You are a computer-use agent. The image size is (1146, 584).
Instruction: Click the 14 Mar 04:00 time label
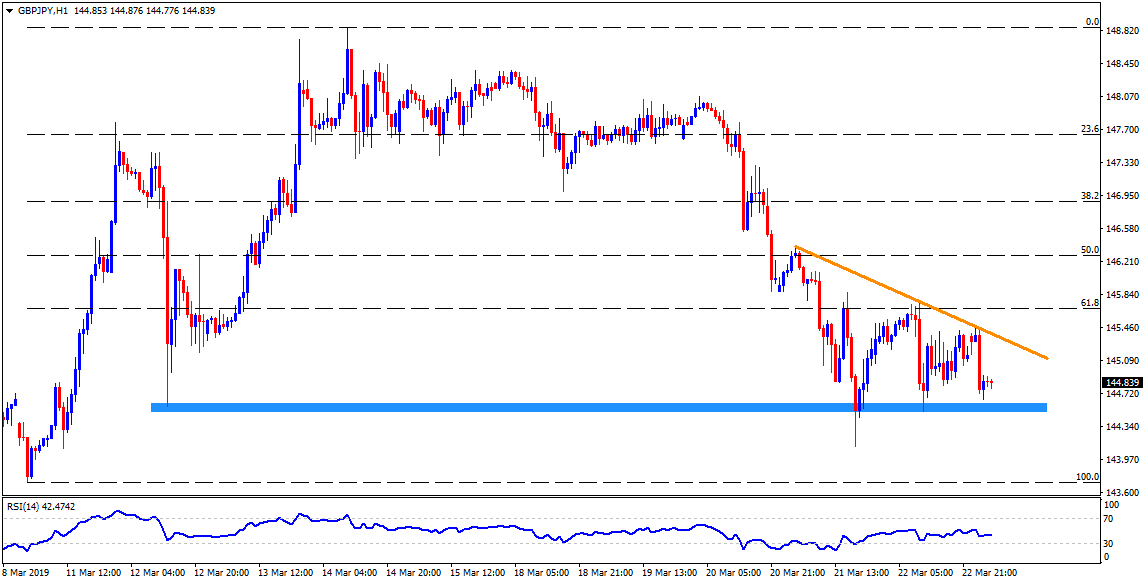pyautogui.click(x=348, y=574)
